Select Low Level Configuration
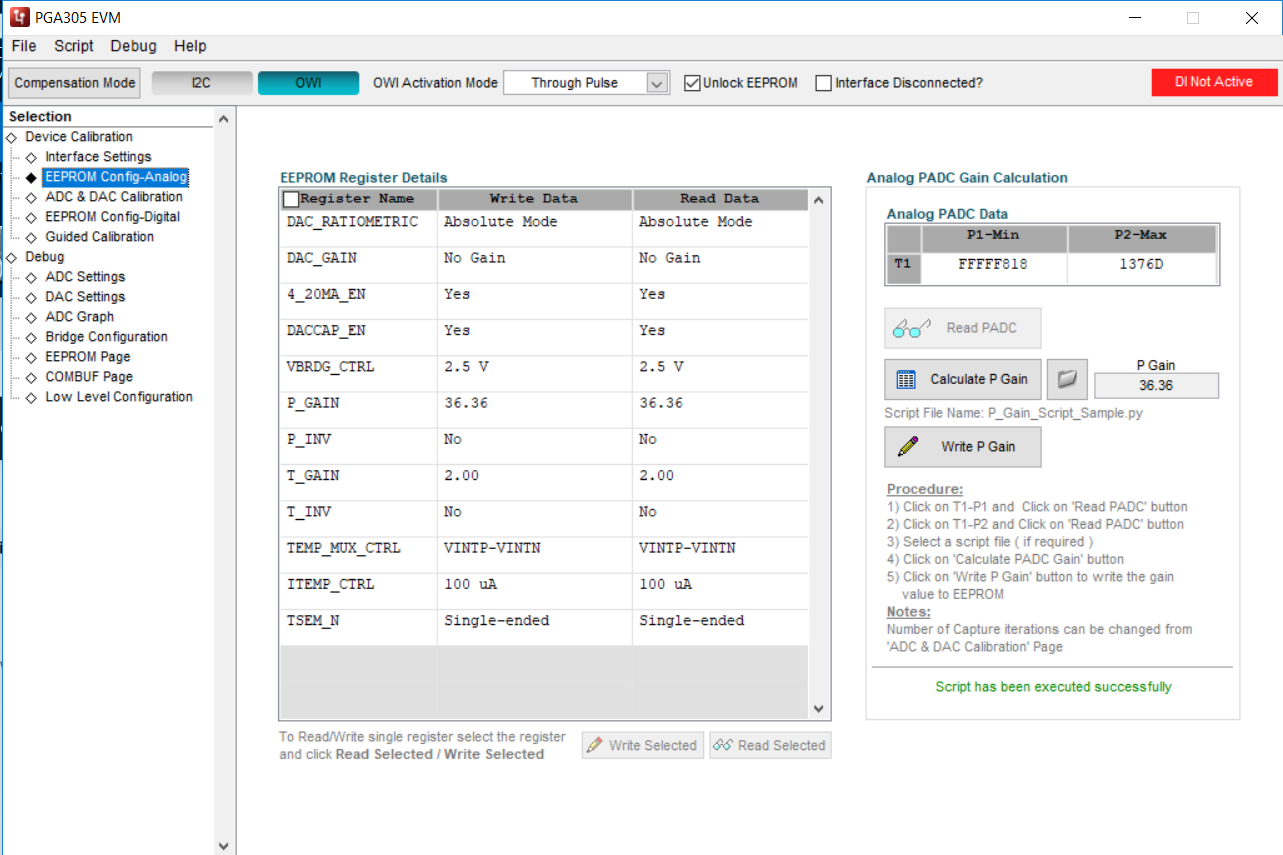This screenshot has height=855, width=1283. pos(119,397)
